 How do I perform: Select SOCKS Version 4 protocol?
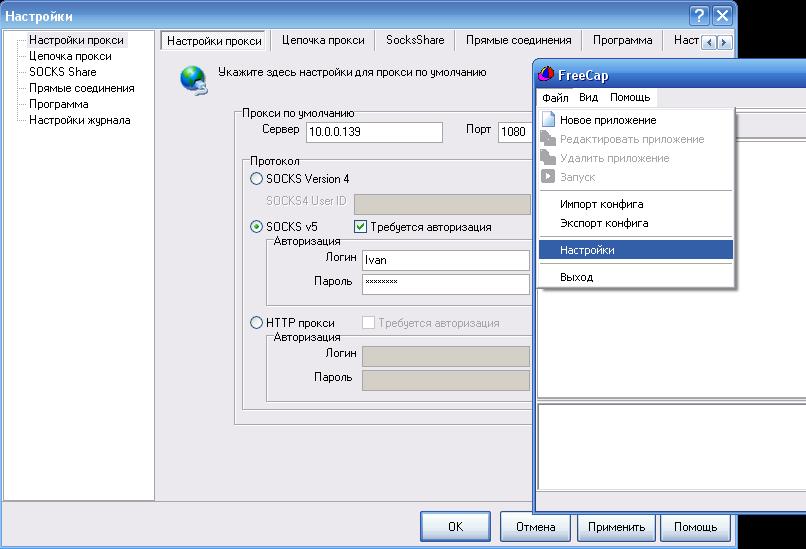coord(256,179)
